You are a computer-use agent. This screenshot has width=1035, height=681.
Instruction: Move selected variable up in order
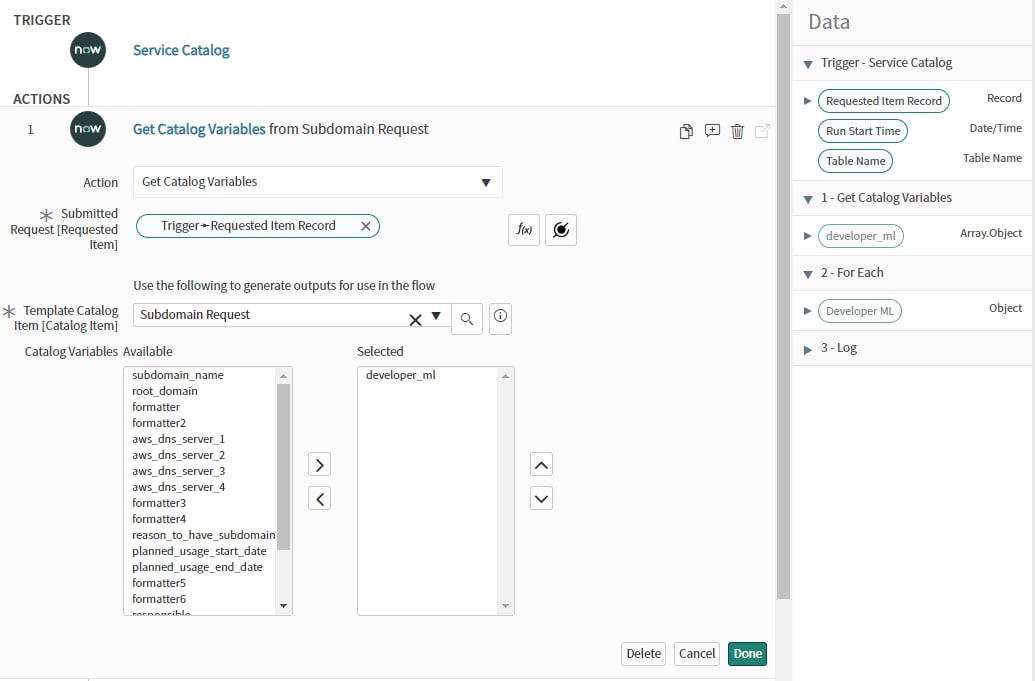(x=541, y=465)
